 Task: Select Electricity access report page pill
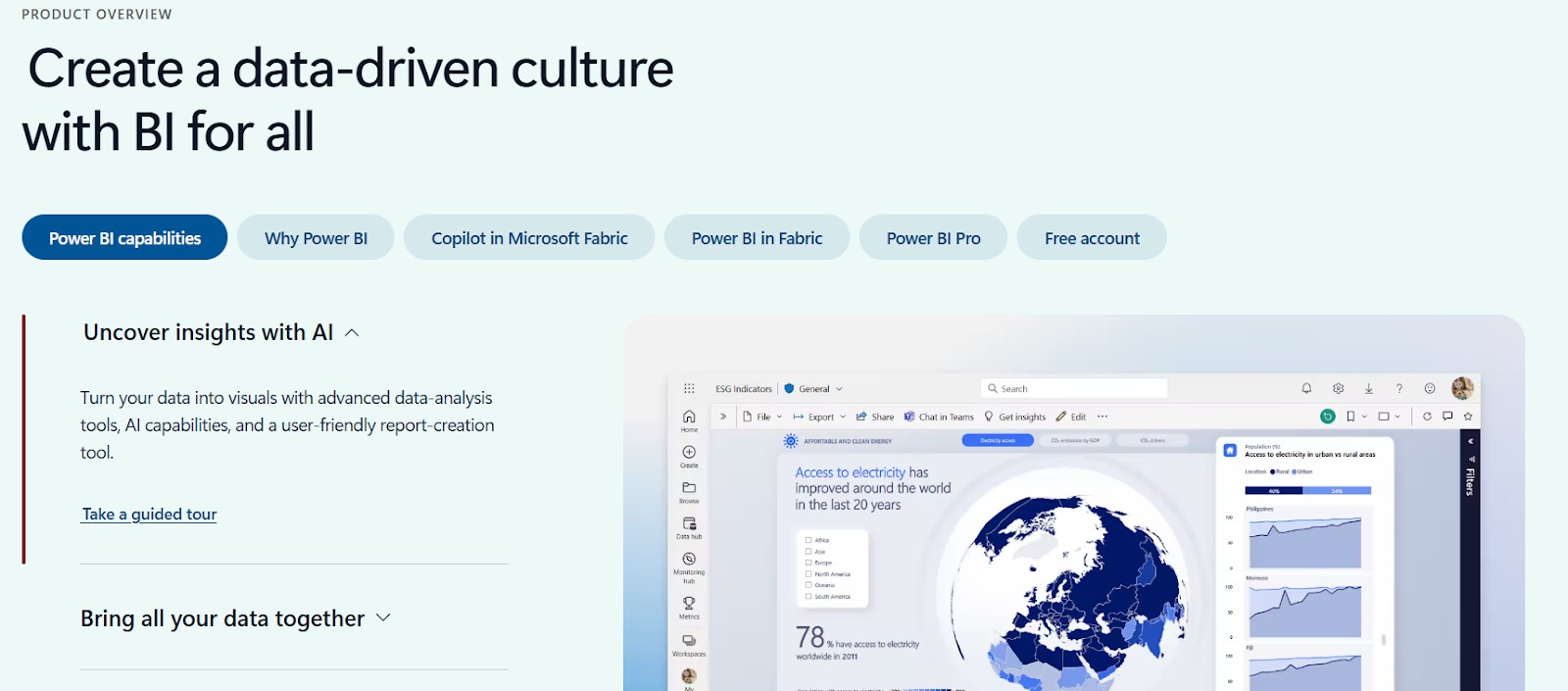(998, 440)
